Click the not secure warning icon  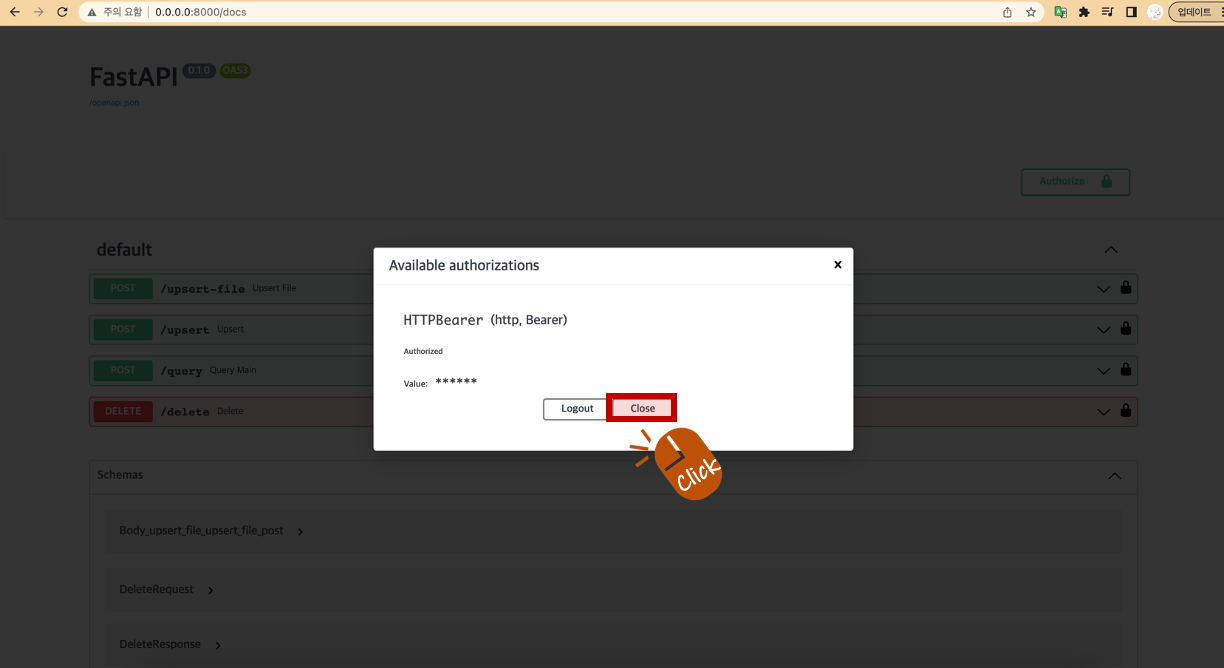91,12
